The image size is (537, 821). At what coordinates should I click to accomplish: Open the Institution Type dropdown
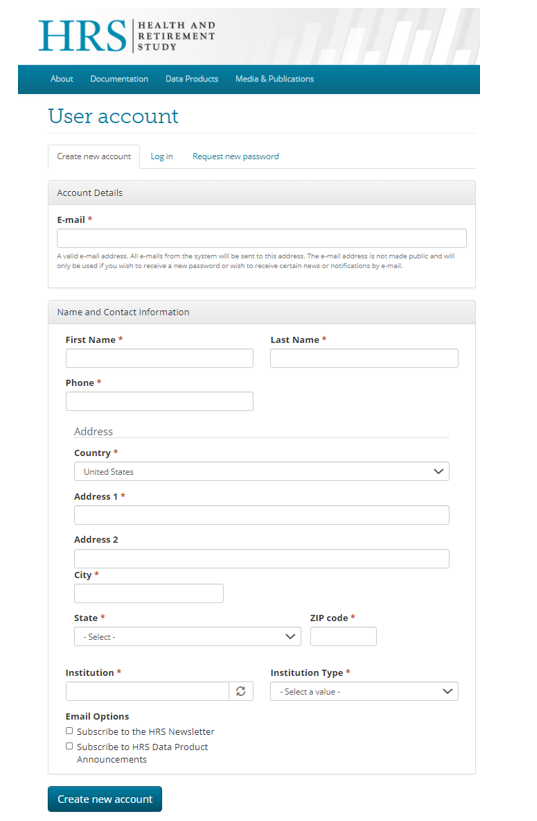364,691
